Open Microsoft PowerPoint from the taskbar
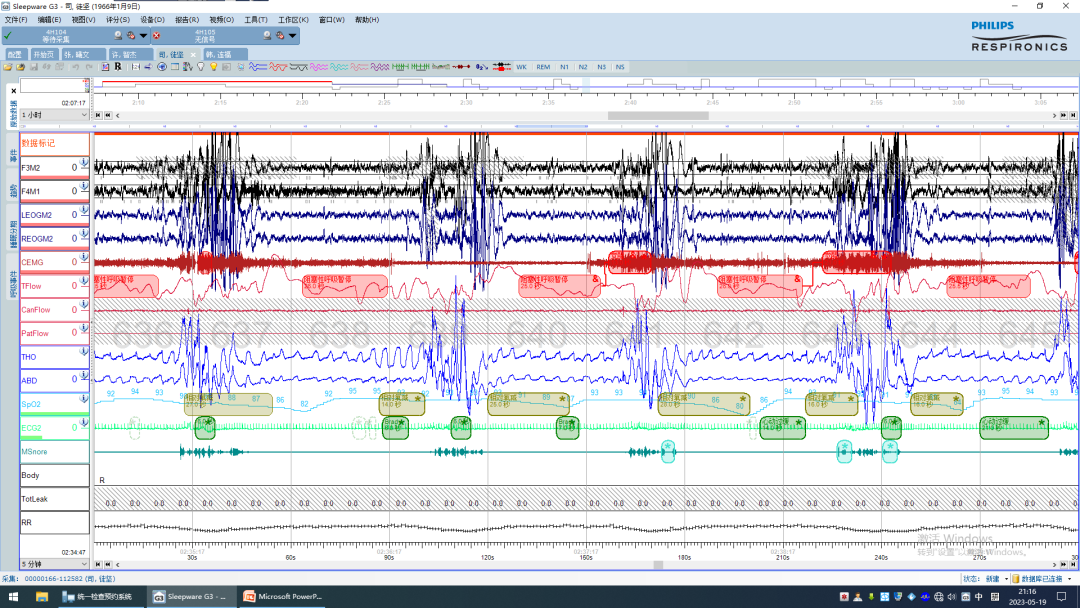Image resolution: width=1080 pixels, height=608 pixels. coord(283,596)
